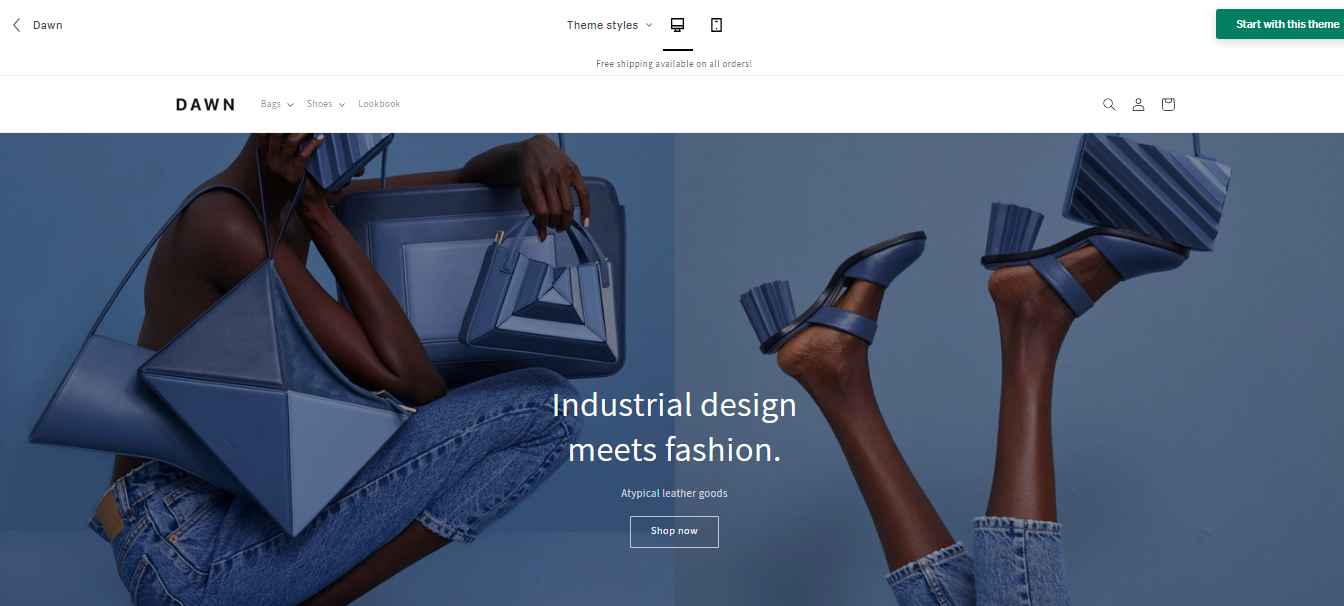Click the Shop now button
Image resolution: width=1344 pixels, height=606 pixels.
[x=674, y=531]
